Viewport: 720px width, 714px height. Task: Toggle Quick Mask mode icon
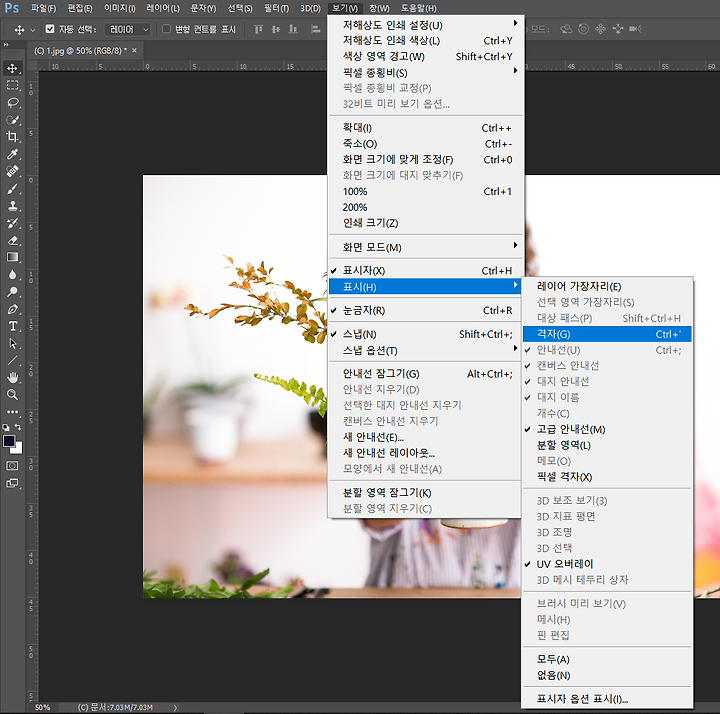coord(12,466)
